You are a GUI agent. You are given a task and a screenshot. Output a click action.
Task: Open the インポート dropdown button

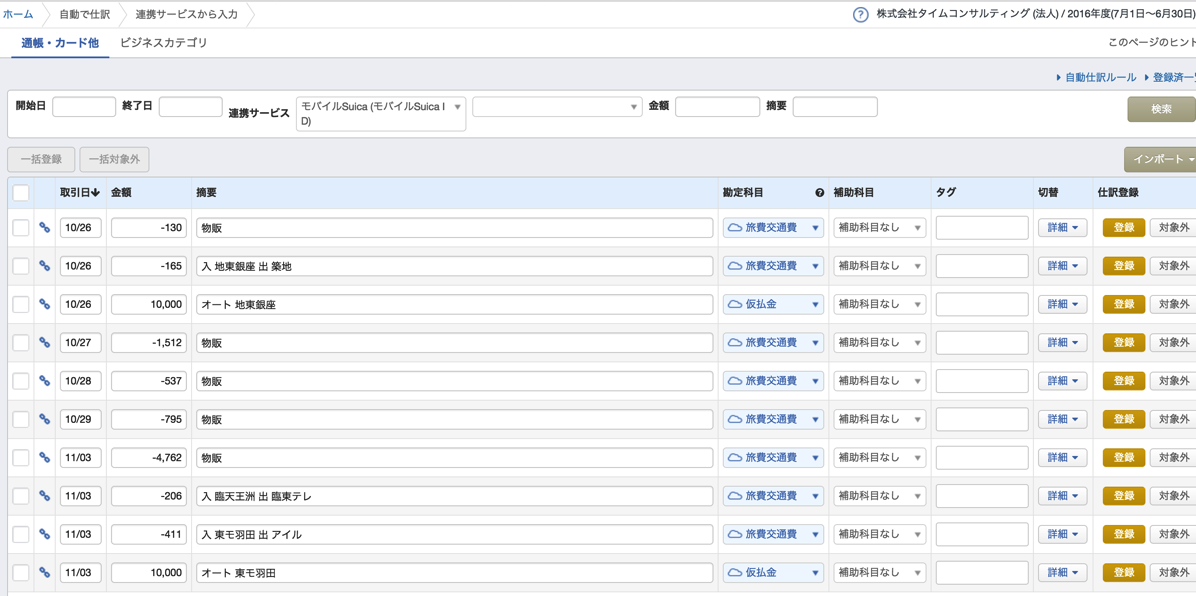tap(1160, 159)
